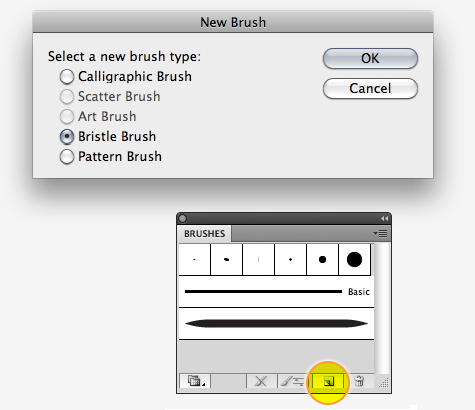Collapse the Brushes panel with double-arrow icon
This screenshot has height=410, width=475.
click(384, 218)
